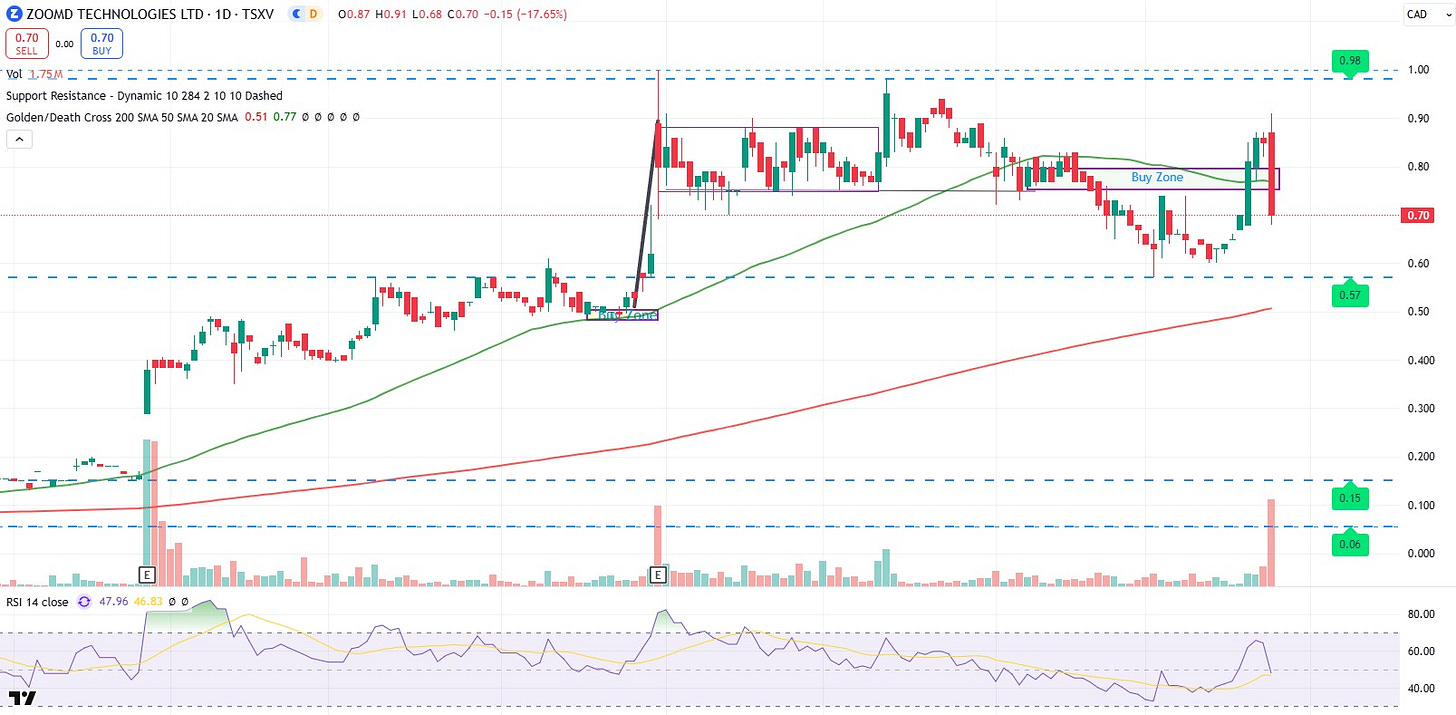Click the green 0.57 support price label
This screenshot has width=1456, height=715.
point(1352,296)
